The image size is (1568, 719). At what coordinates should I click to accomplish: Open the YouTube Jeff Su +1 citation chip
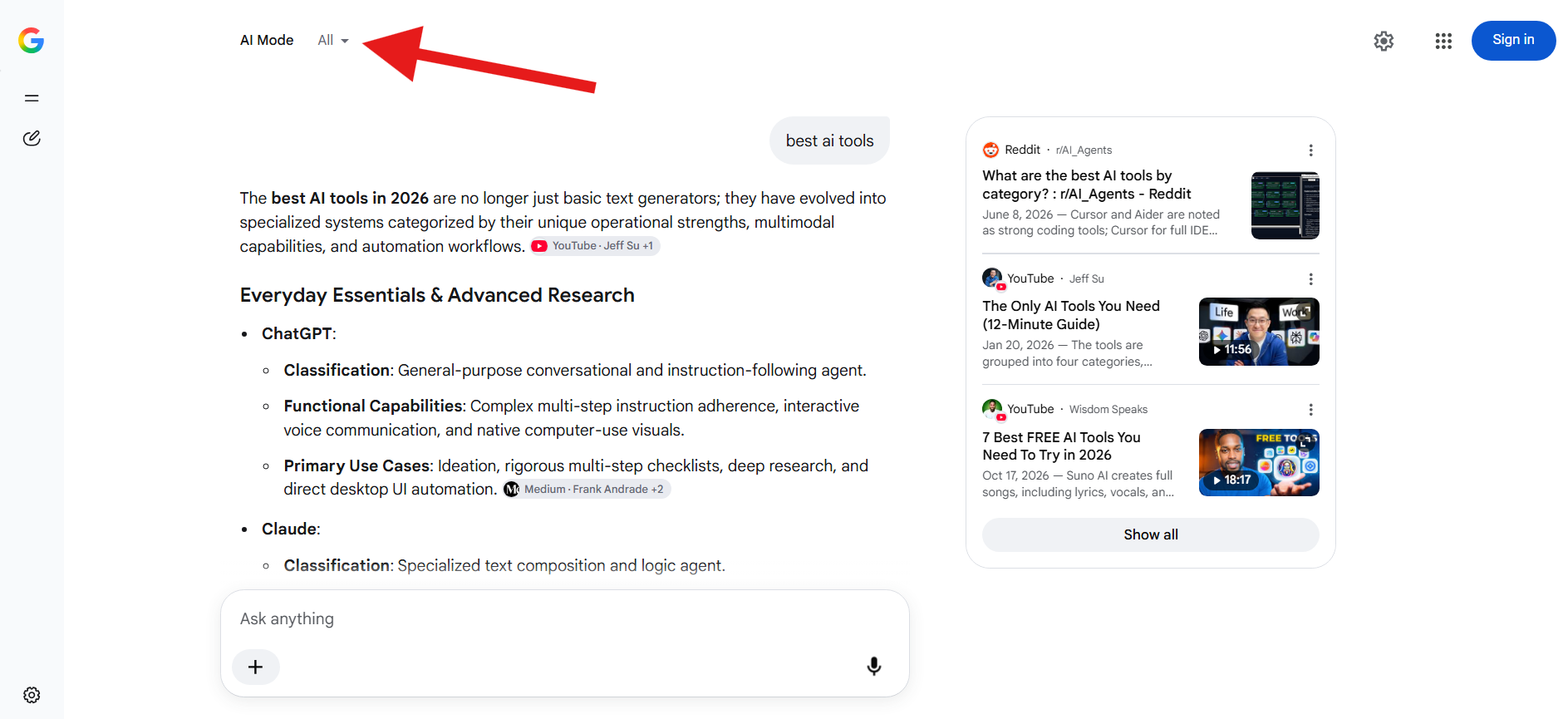[x=594, y=246]
